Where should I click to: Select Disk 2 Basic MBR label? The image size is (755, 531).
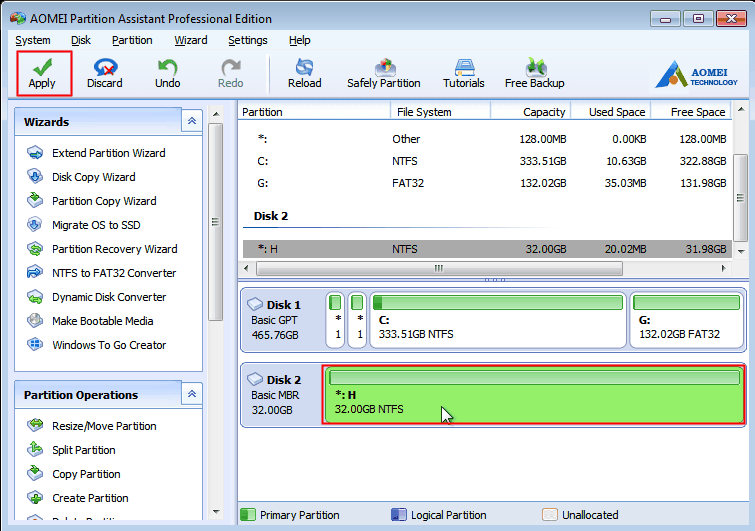(275, 395)
